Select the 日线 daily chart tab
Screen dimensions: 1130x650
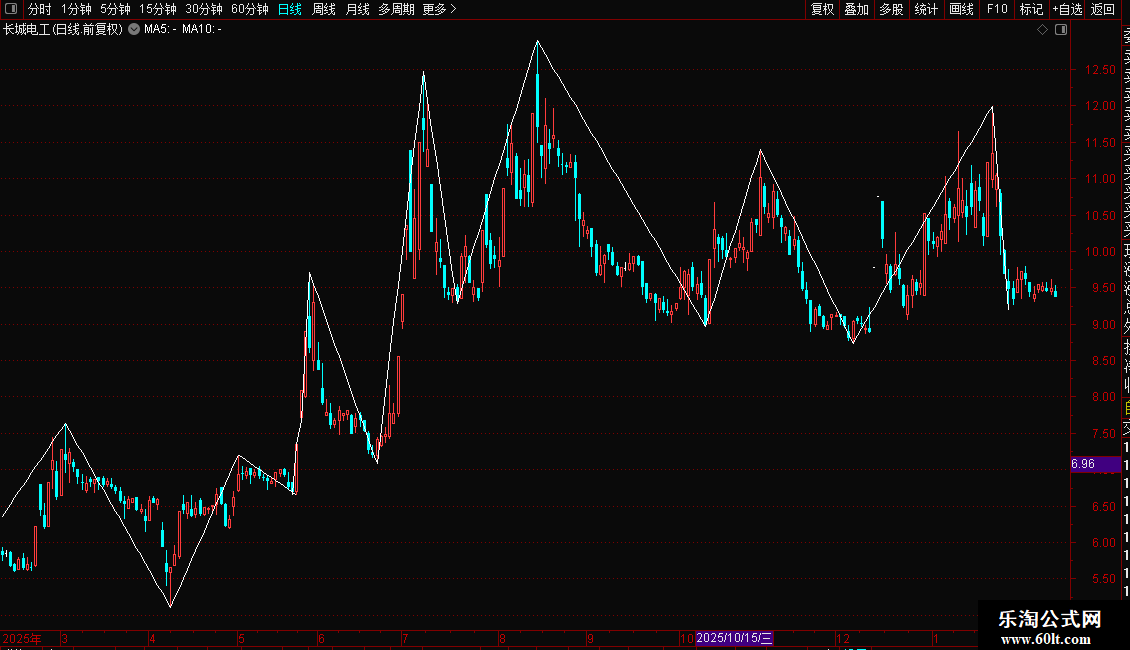pyautogui.click(x=290, y=9)
